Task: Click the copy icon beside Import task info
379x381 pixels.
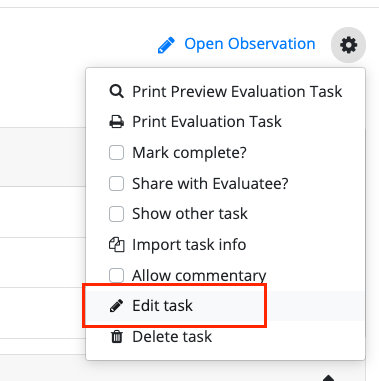Action: [117, 245]
